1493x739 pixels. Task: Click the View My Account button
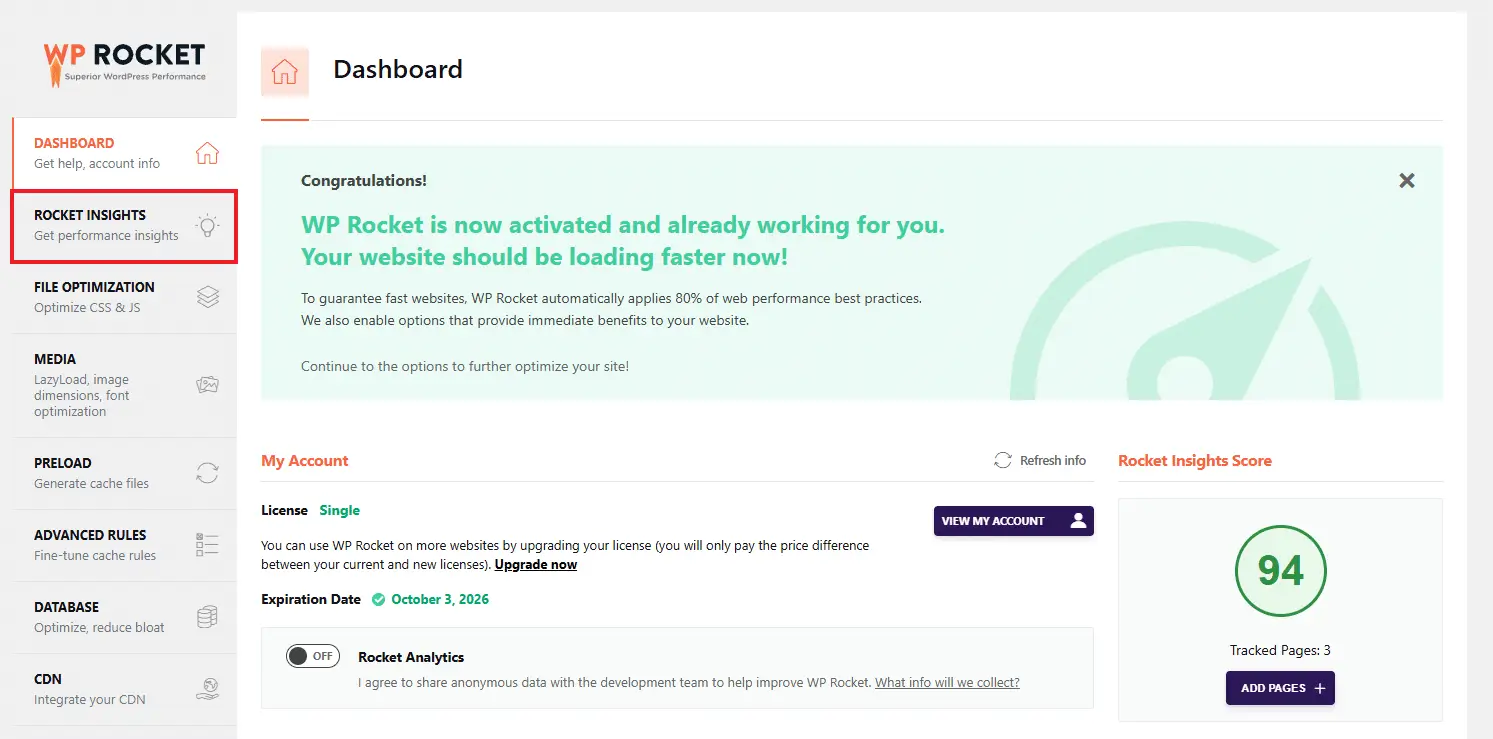[x=1013, y=520]
